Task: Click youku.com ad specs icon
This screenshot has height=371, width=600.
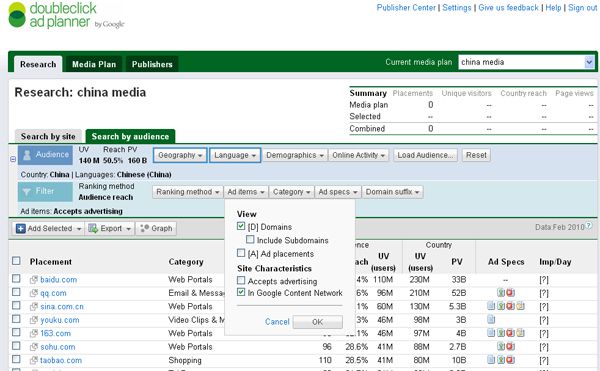Action: coord(491,319)
